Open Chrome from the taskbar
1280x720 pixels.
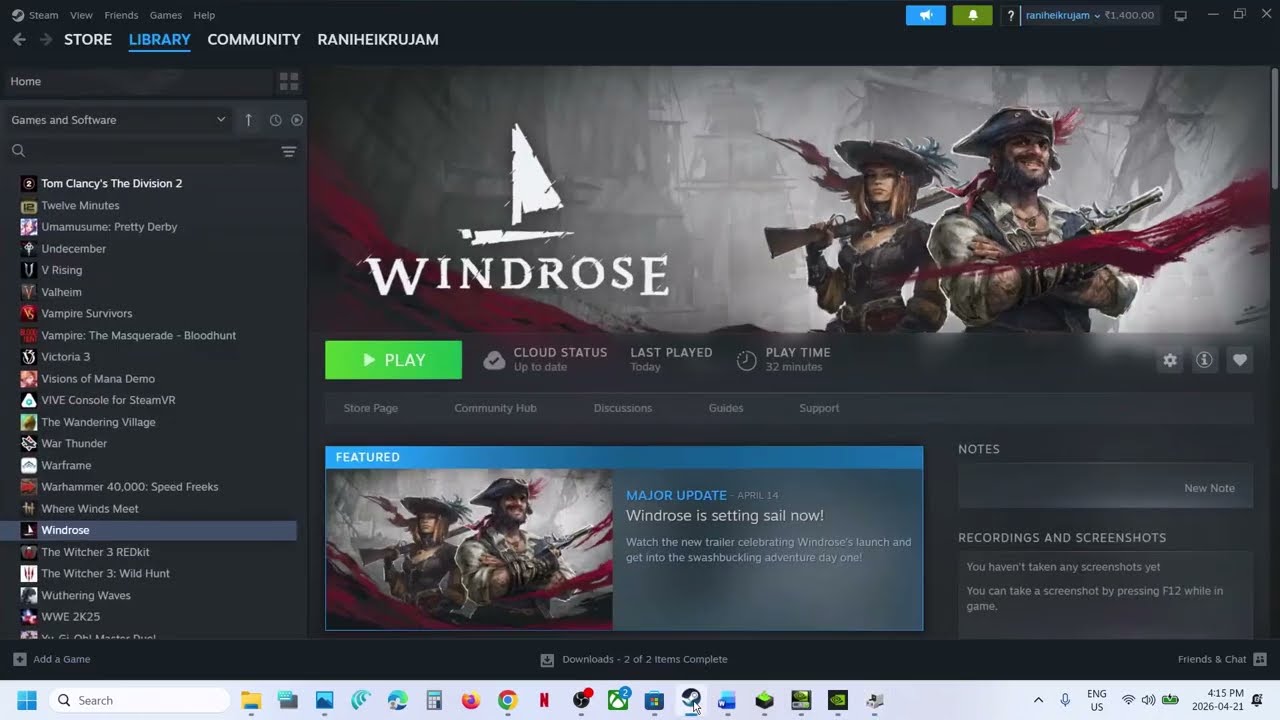[x=507, y=700]
